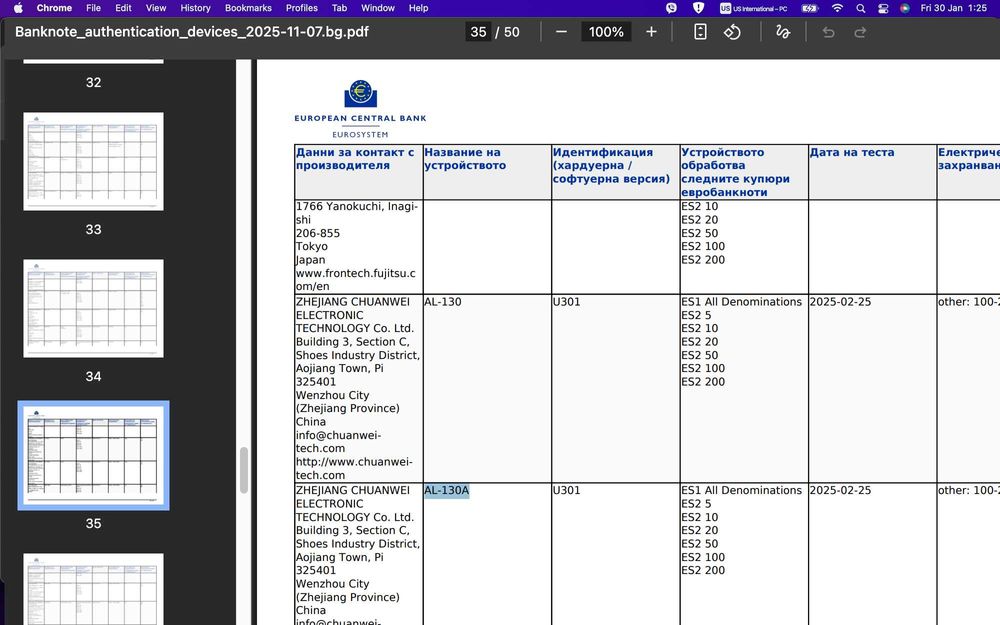The height and width of the screenshot is (625, 1000).
Task: Open the File menu
Action: click(93, 8)
